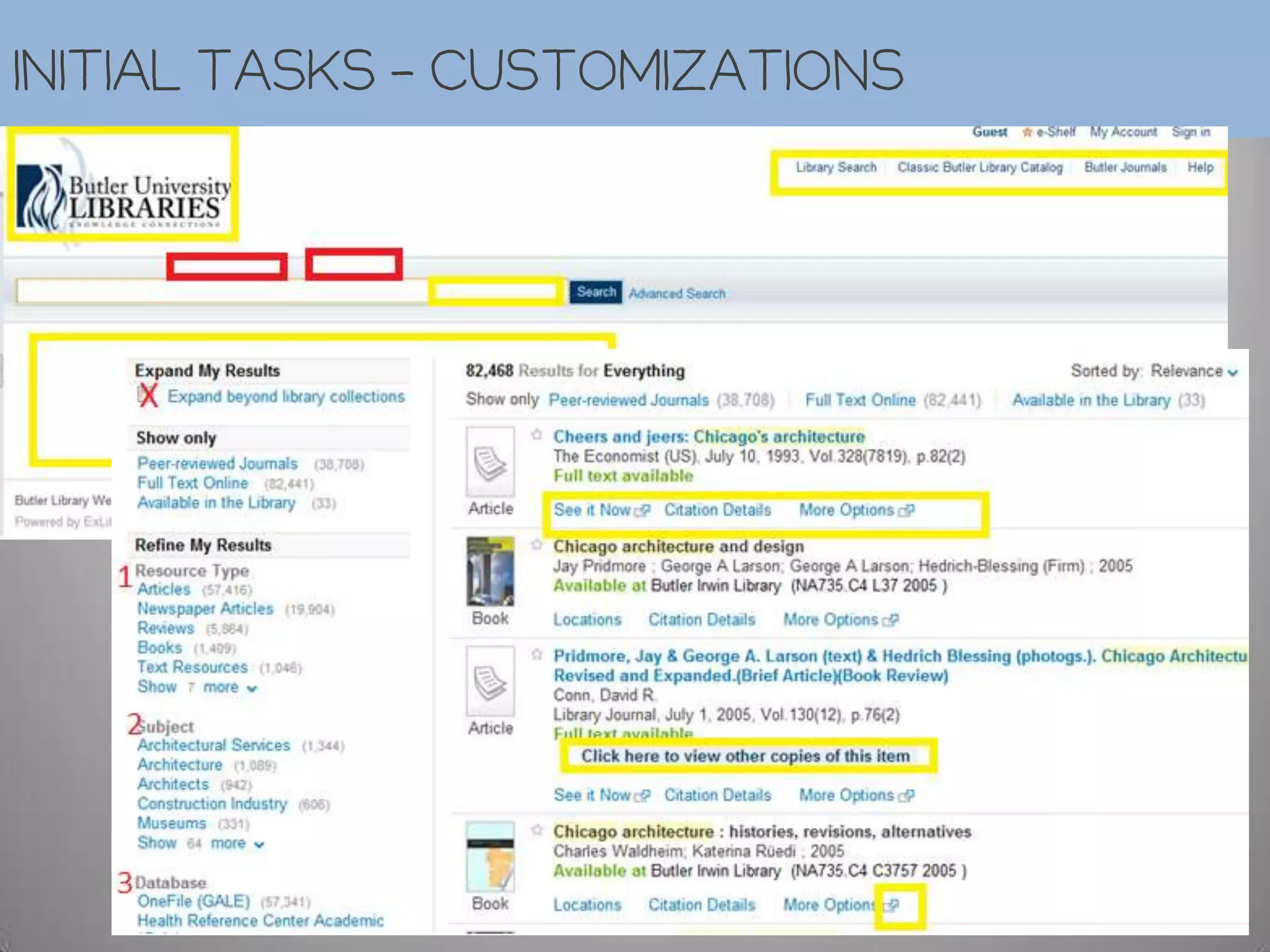The image size is (1270, 952).
Task: Open Locations for Chicago architecture: histories book
Action: (x=587, y=905)
